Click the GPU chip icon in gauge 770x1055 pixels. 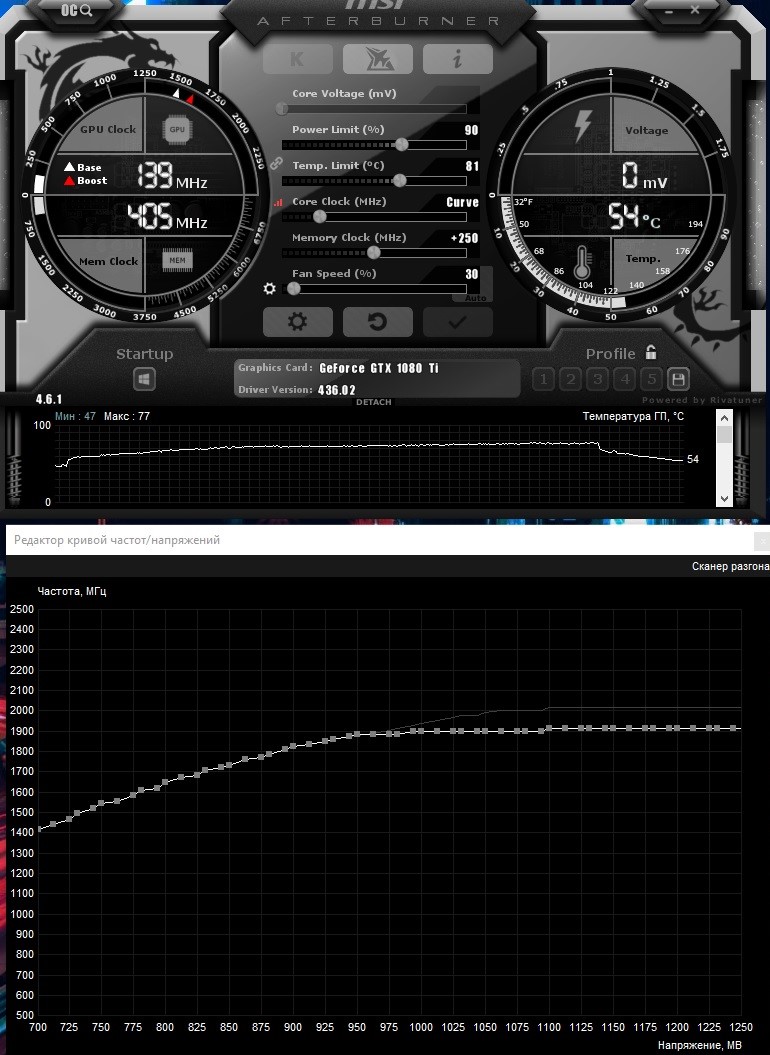tap(177, 129)
